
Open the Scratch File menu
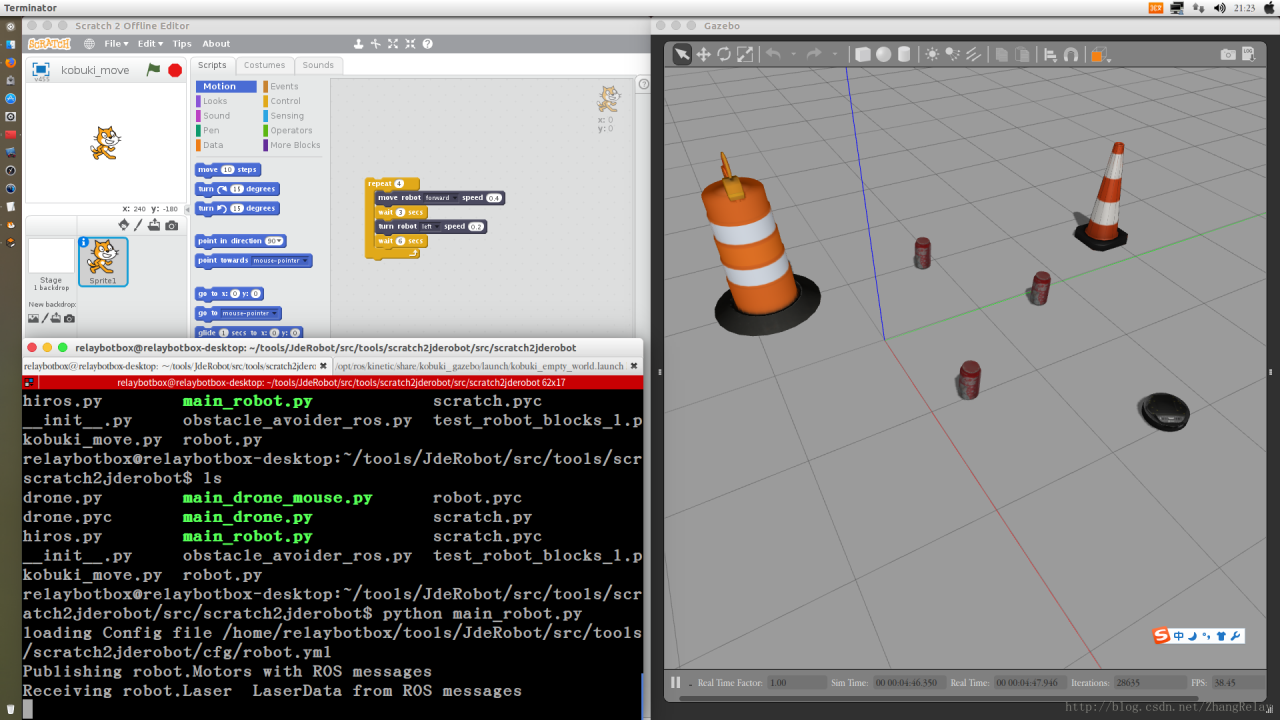[x=116, y=44]
